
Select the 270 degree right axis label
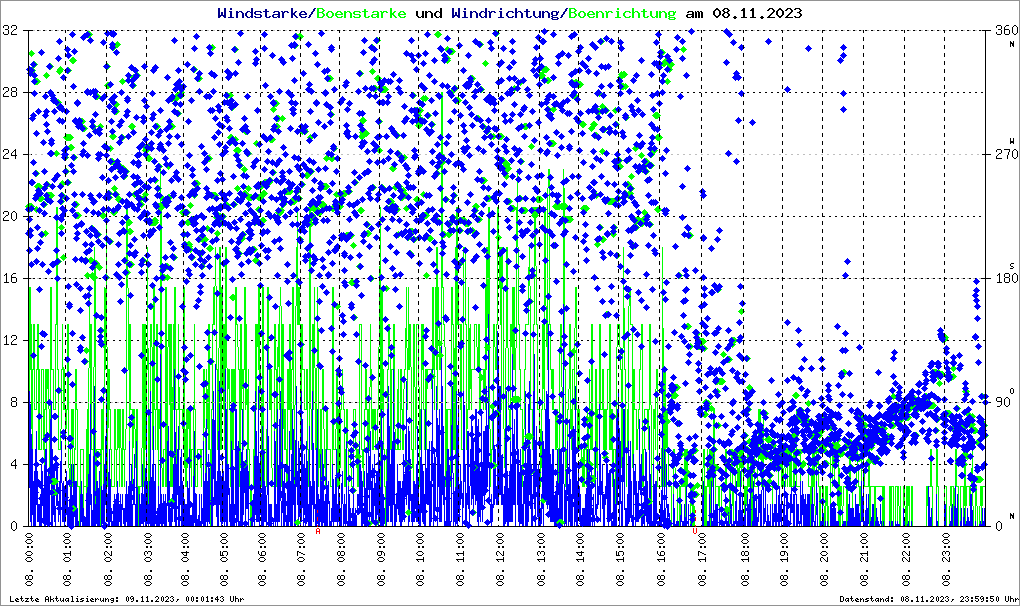coord(1003,155)
